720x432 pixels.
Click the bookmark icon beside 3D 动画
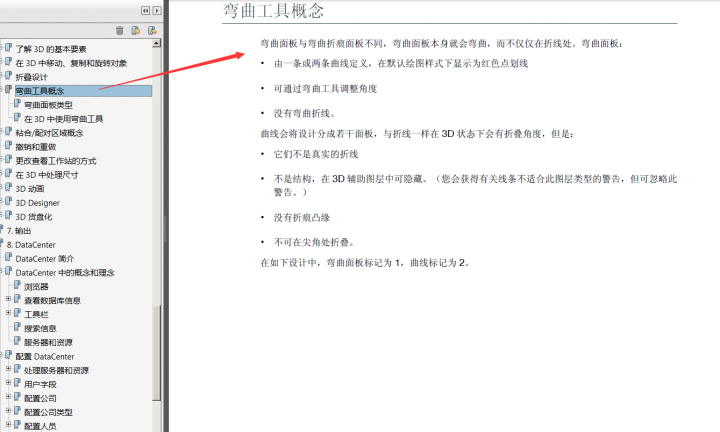point(9,187)
